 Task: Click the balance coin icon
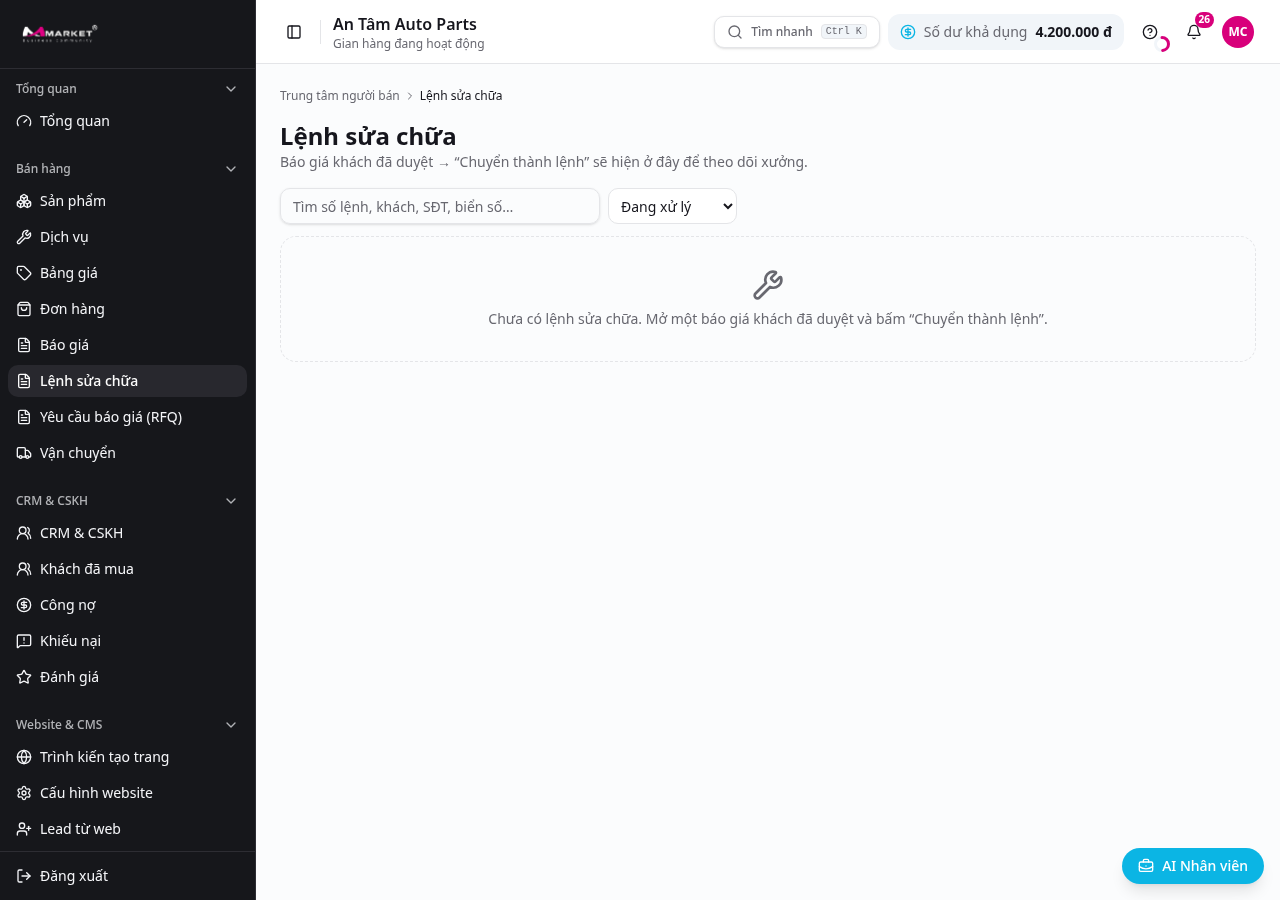coord(908,32)
